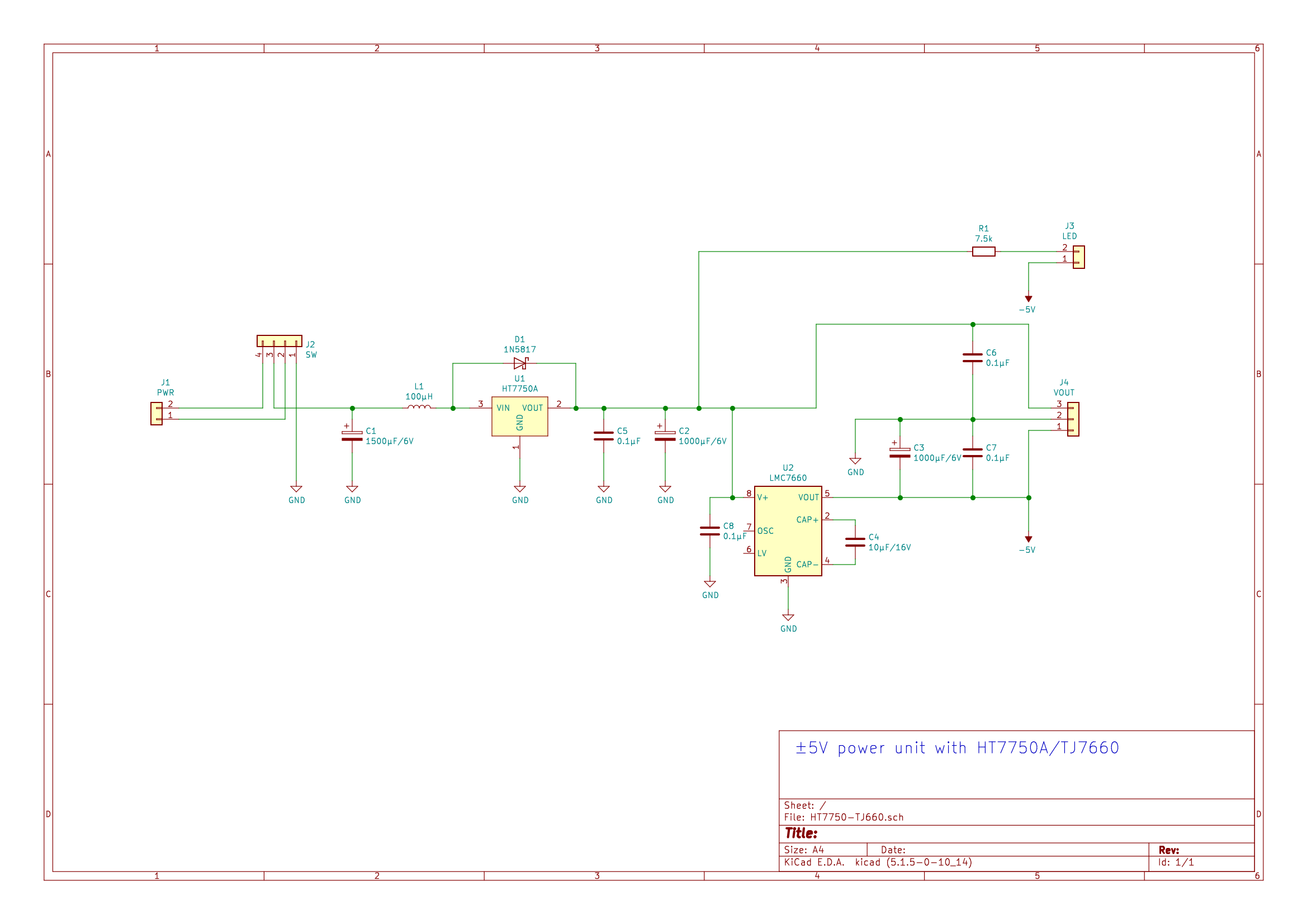Select the L1 100µH inductor symbol
The height and width of the screenshot is (924, 1307).
(x=419, y=407)
